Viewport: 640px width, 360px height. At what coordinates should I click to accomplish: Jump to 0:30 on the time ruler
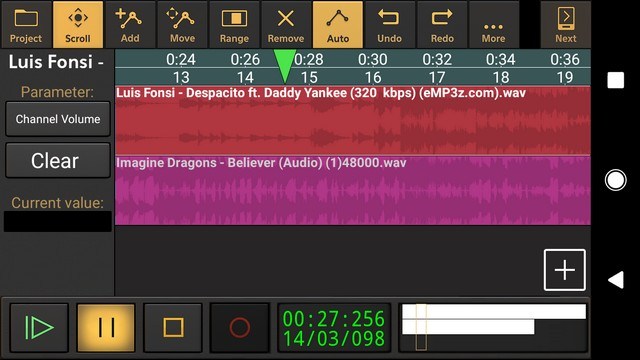pos(373,60)
